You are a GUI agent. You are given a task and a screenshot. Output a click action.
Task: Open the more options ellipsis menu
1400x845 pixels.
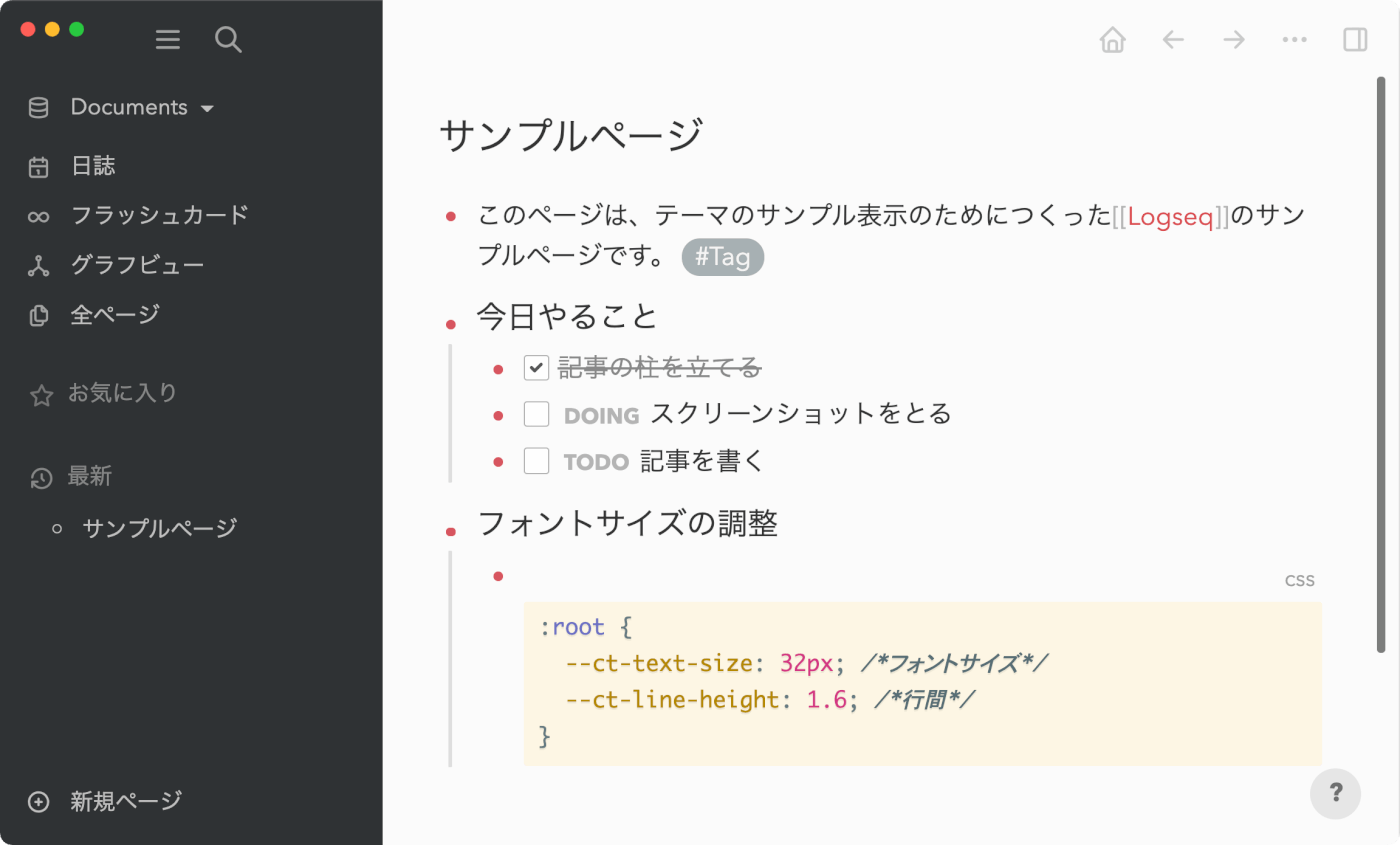[x=1294, y=39]
